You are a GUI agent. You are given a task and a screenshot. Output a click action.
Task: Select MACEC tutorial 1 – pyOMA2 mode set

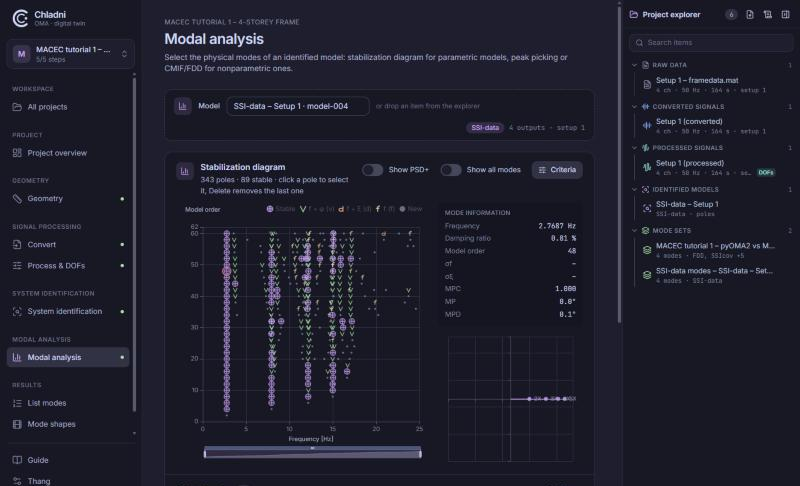point(714,250)
